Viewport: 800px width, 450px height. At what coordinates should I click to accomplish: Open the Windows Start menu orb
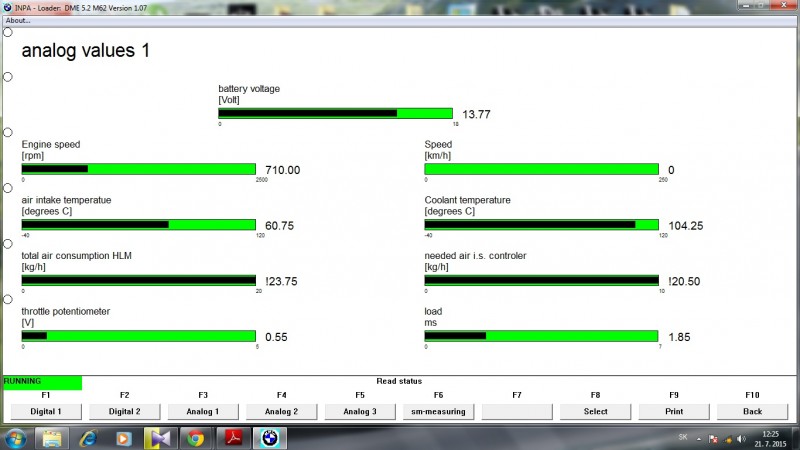[x=14, y=439]
